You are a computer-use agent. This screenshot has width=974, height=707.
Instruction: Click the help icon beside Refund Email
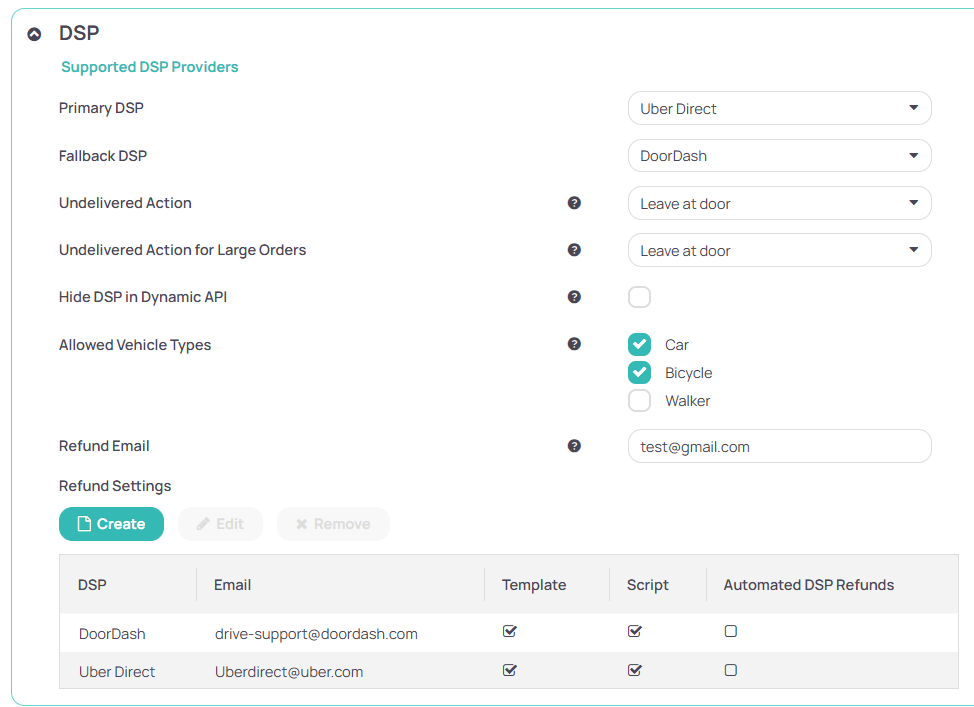point(575,445)
